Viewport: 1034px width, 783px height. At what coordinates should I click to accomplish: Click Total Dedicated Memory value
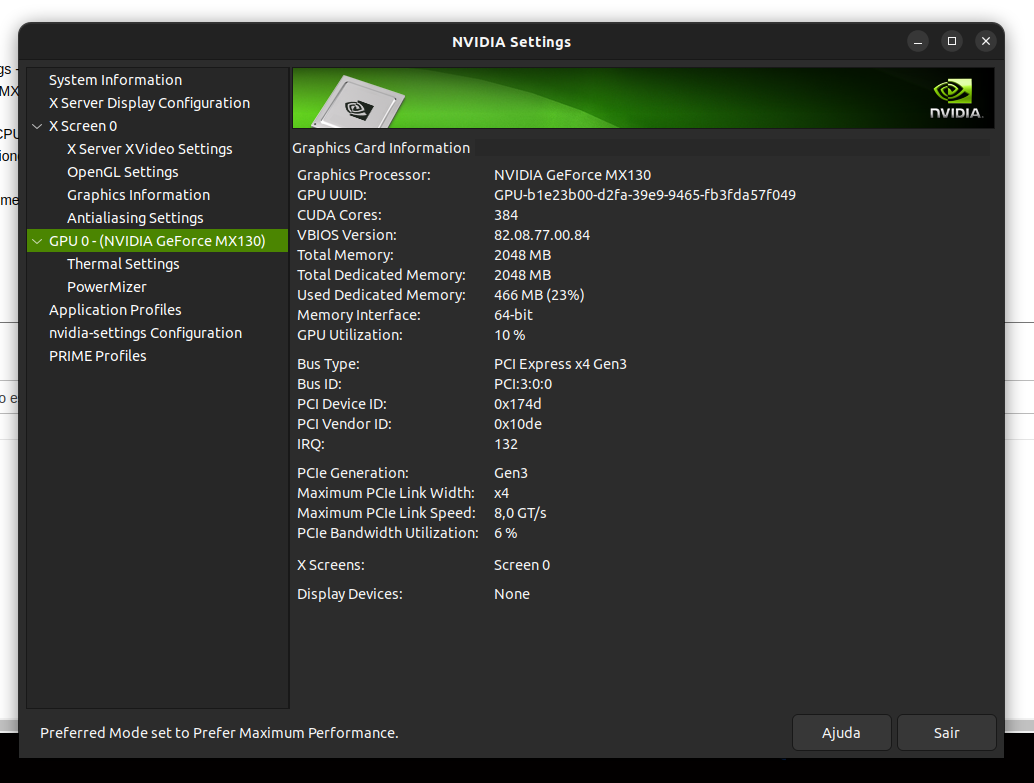(x=522, y=275)
